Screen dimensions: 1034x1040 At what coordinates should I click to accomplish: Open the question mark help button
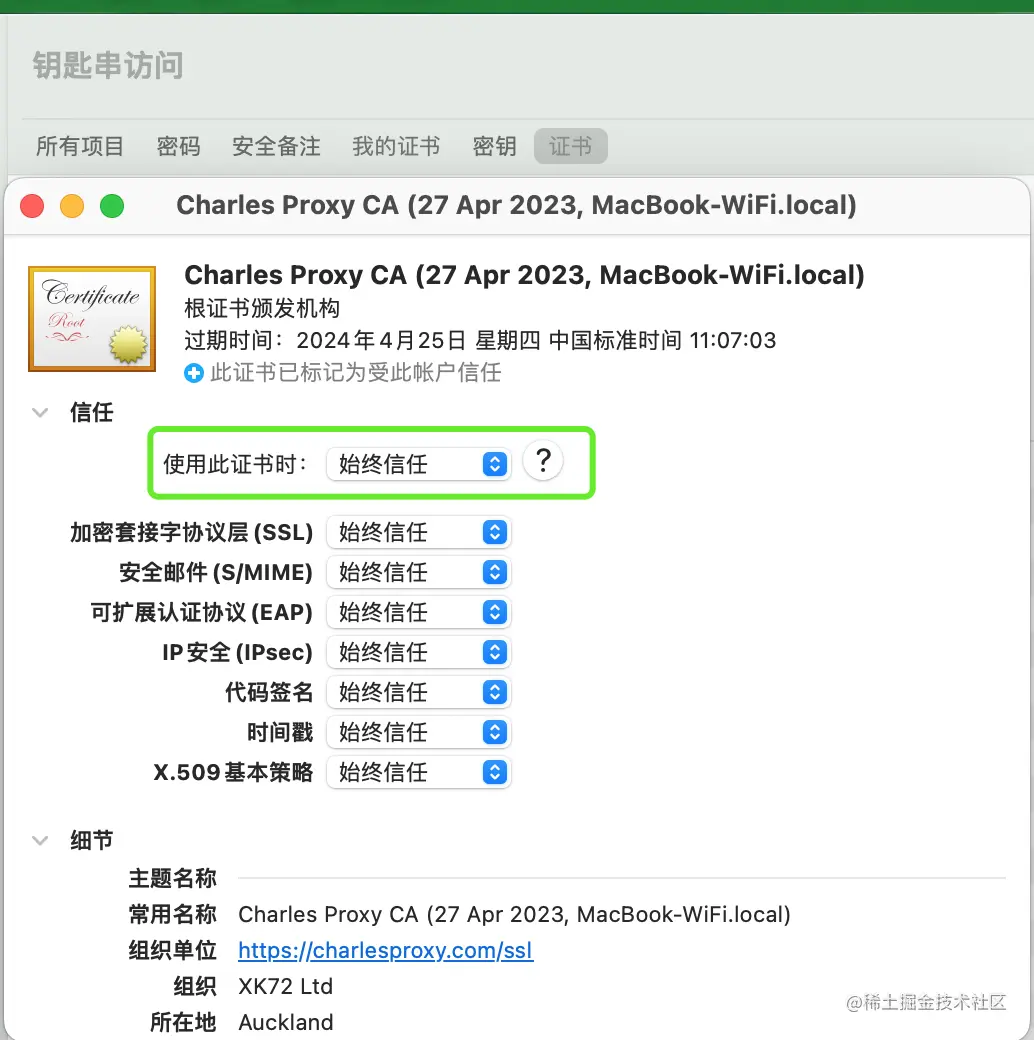(x=543, y=461)
